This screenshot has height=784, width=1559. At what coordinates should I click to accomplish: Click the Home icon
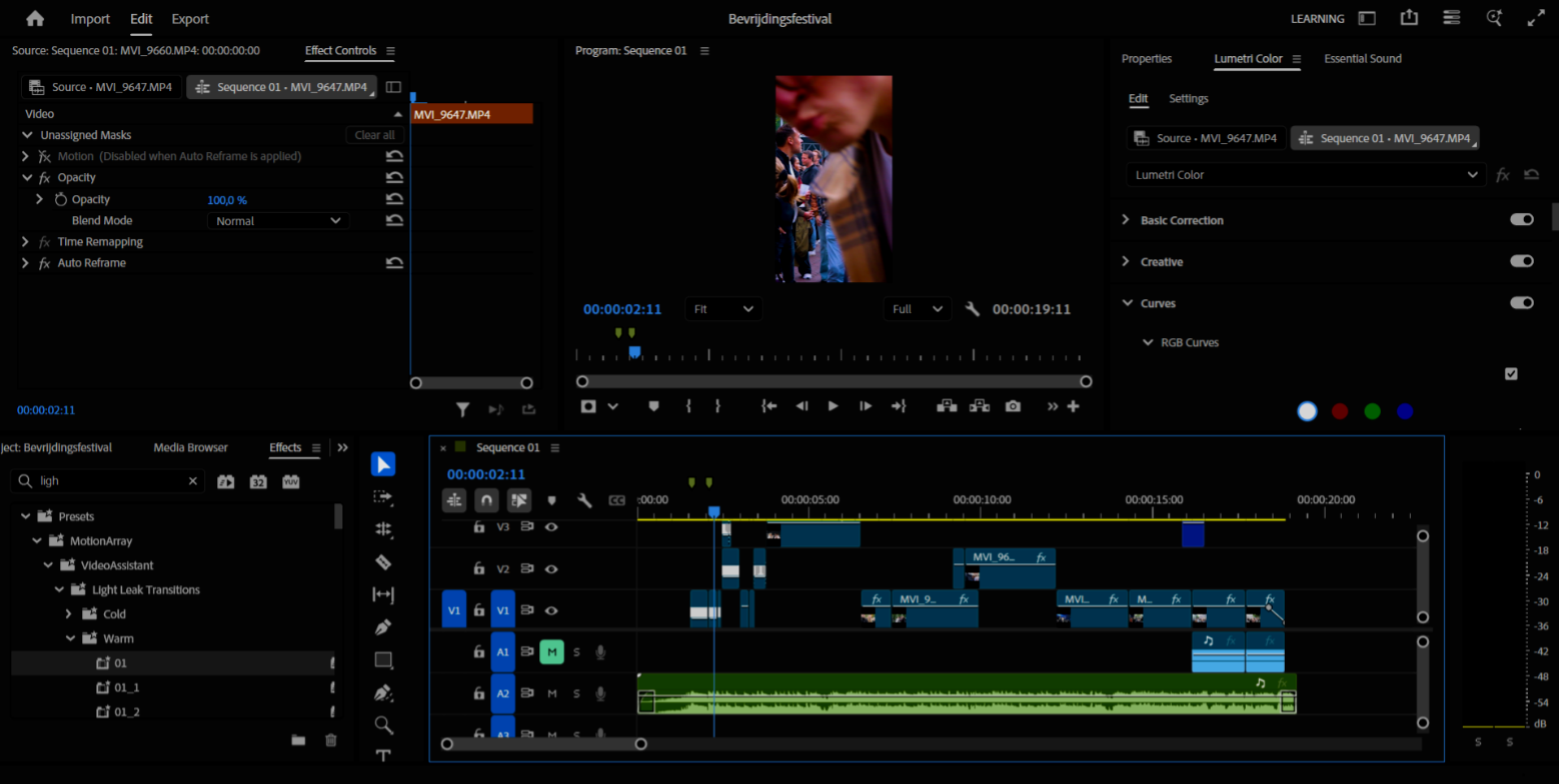tap(35, 19)
